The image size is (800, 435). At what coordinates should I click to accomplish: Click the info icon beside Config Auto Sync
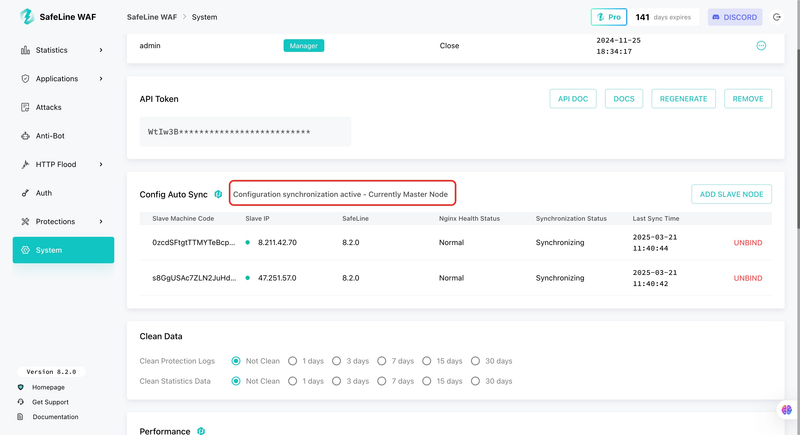[x=218, y=194]
